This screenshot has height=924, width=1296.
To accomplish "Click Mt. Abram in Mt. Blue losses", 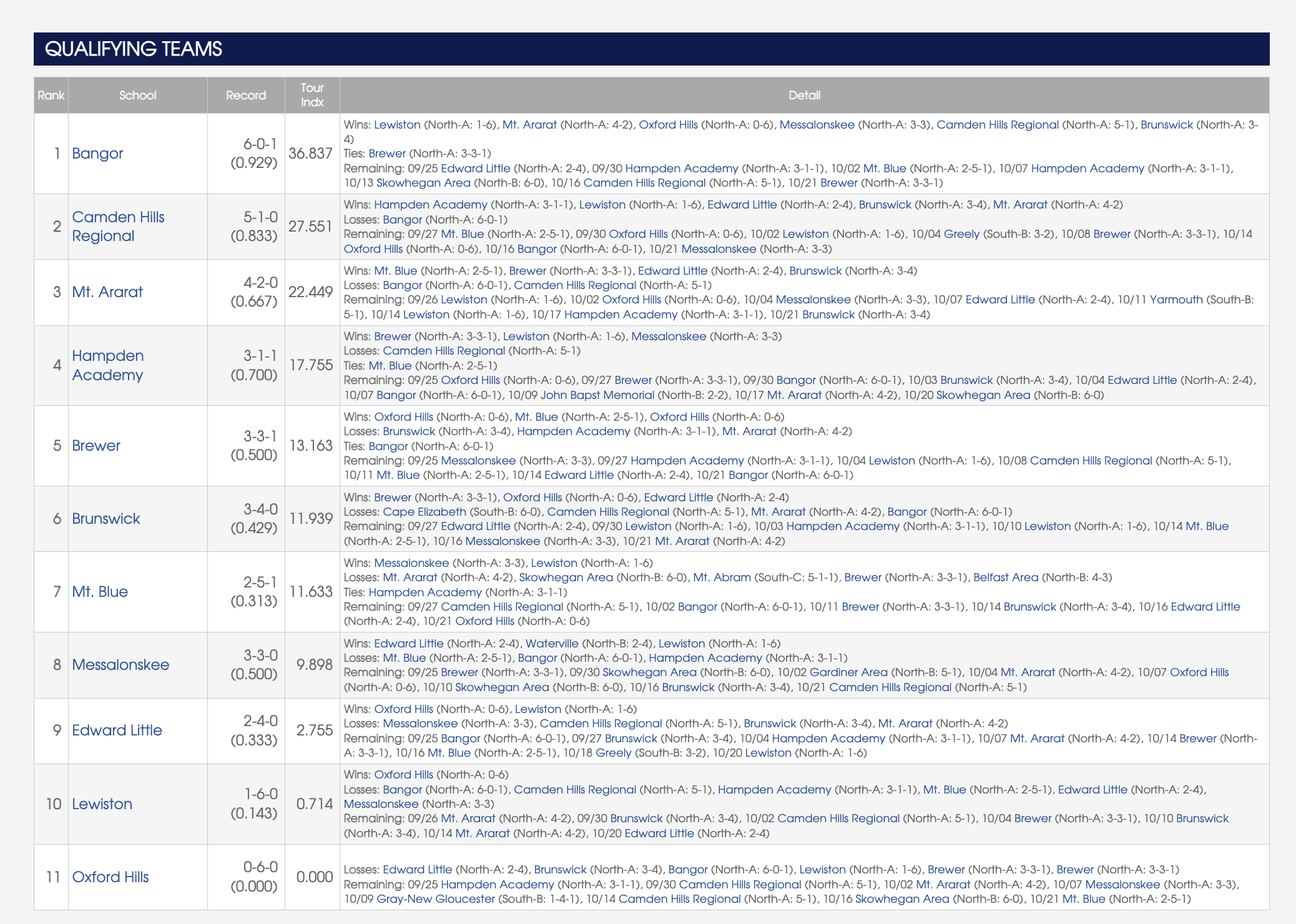I will pos(722,577).
